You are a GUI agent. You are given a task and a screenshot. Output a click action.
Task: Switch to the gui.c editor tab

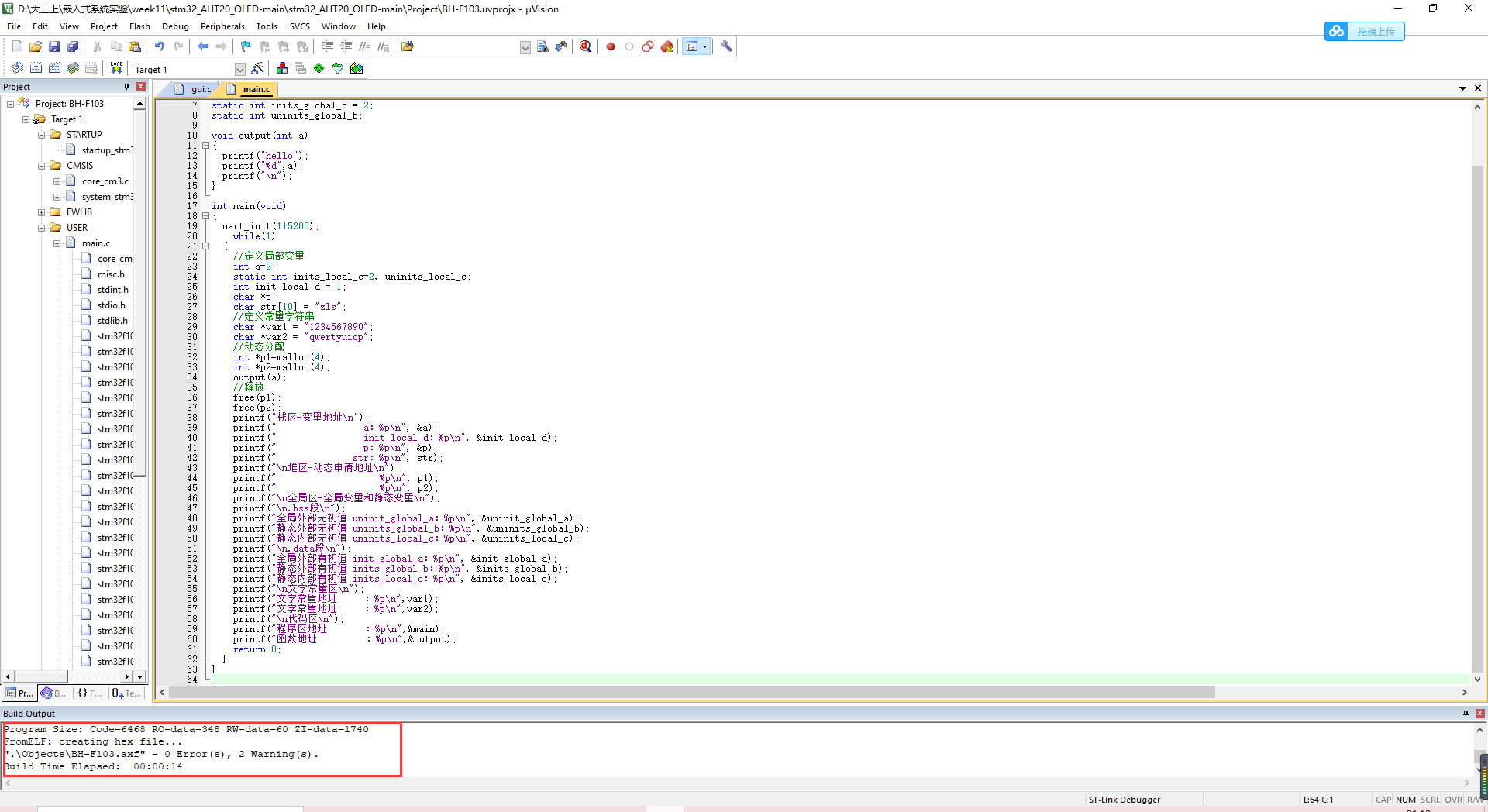194,88
